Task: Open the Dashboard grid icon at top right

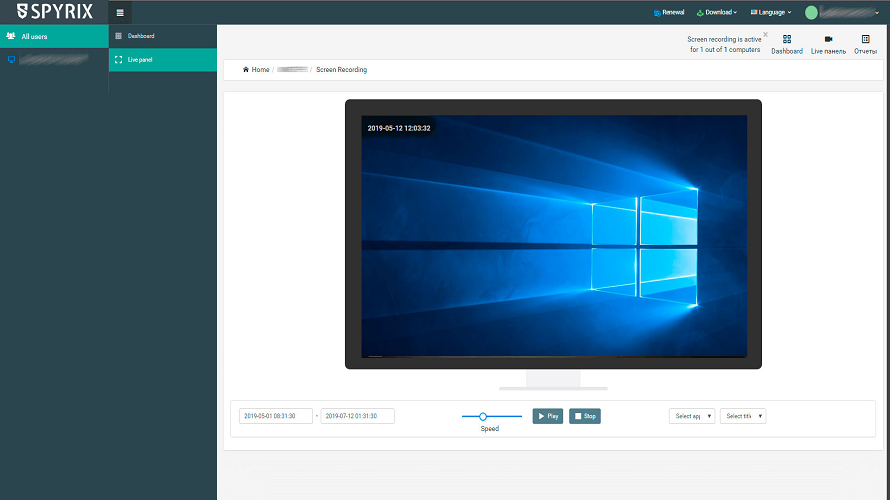Action: point(786,39)
